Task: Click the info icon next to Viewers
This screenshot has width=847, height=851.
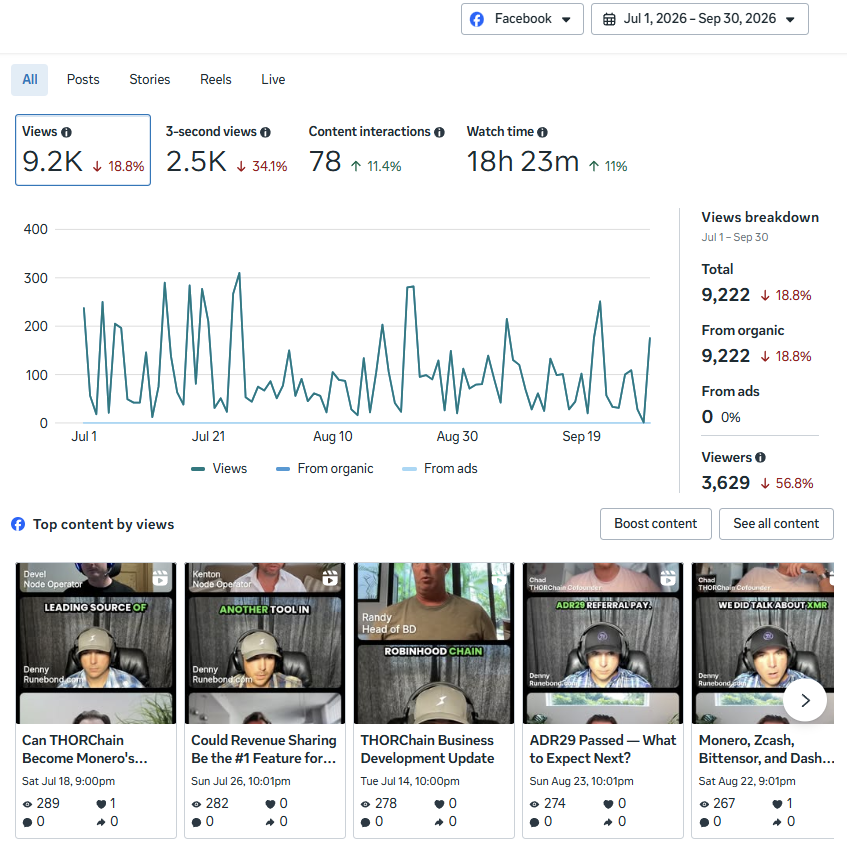Action: (761, 458)
